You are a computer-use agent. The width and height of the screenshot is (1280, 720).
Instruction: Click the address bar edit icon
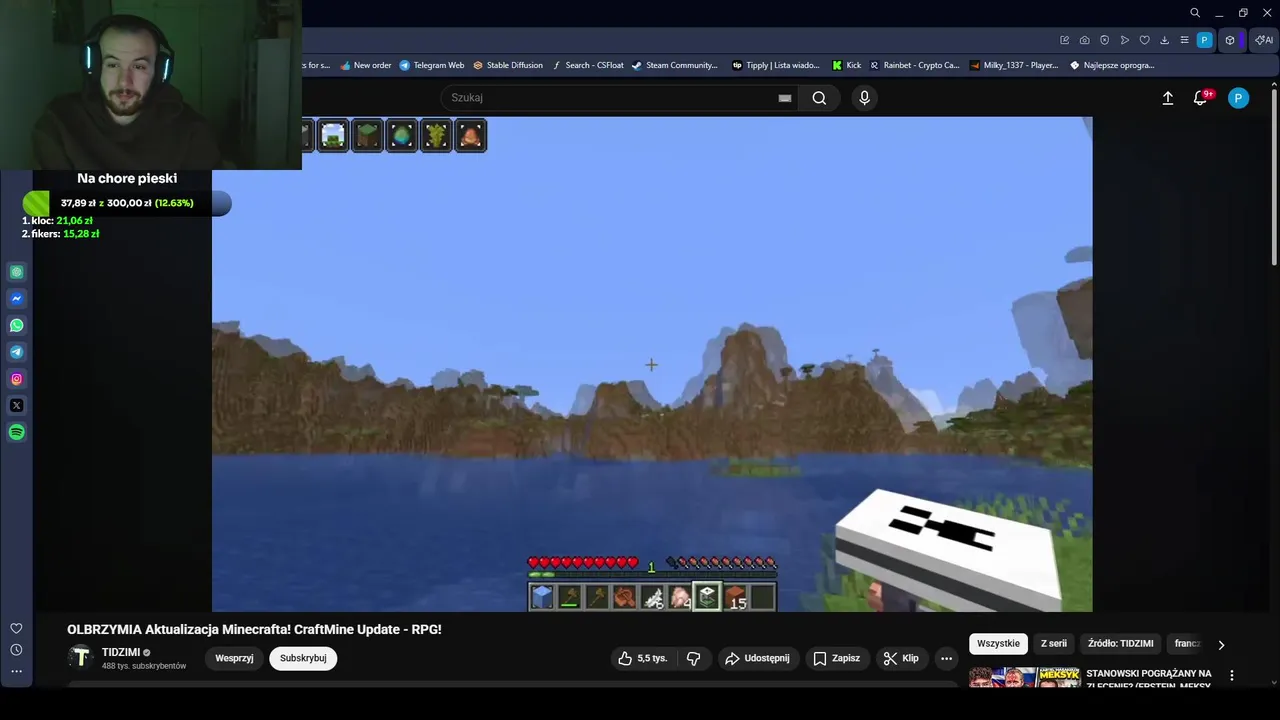pyautogui.click(x=1065, y=40)
